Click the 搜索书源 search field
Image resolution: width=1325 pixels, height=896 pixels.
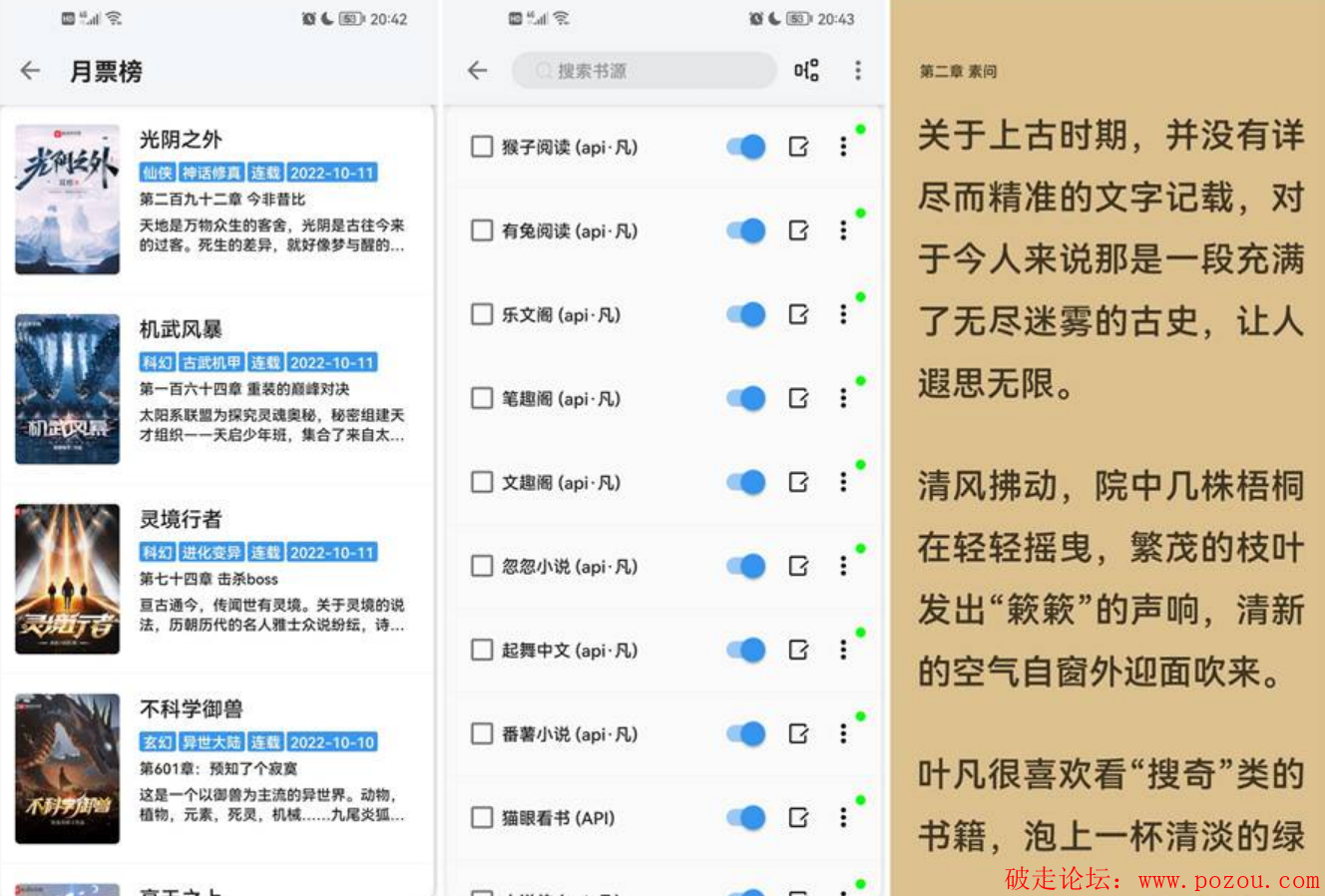pos(644,71)
